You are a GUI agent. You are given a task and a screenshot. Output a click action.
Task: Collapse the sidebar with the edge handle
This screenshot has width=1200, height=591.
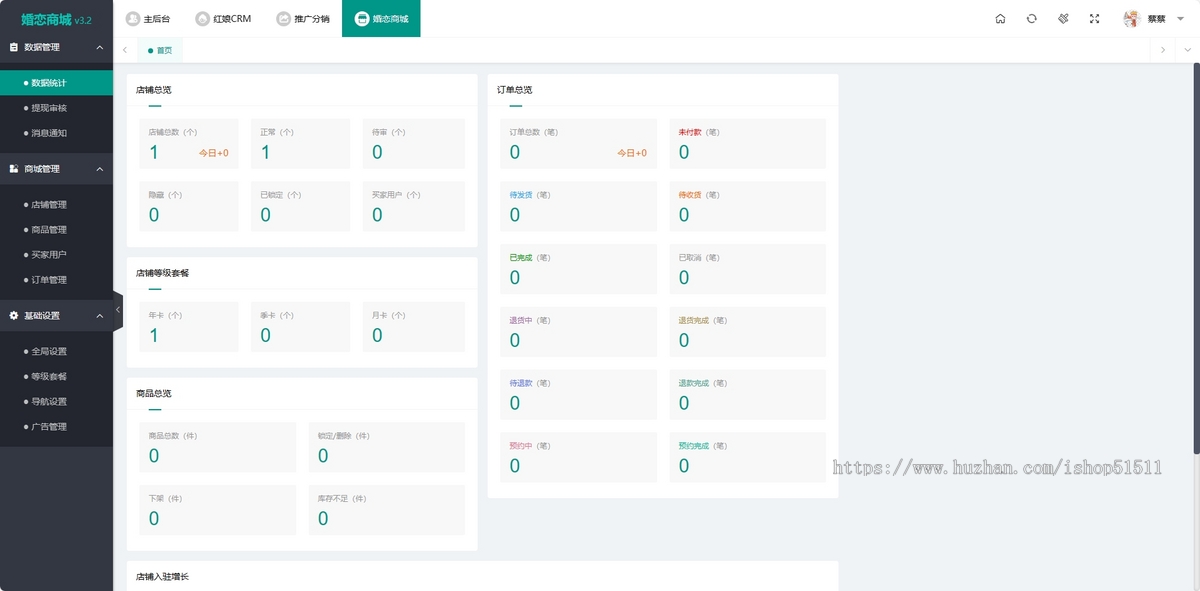118,311
